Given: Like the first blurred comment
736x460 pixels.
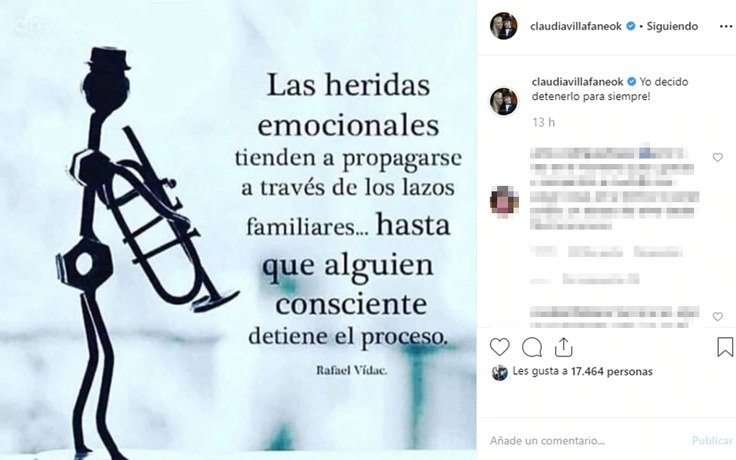Looking at the screenshot, I should [718, 157].
